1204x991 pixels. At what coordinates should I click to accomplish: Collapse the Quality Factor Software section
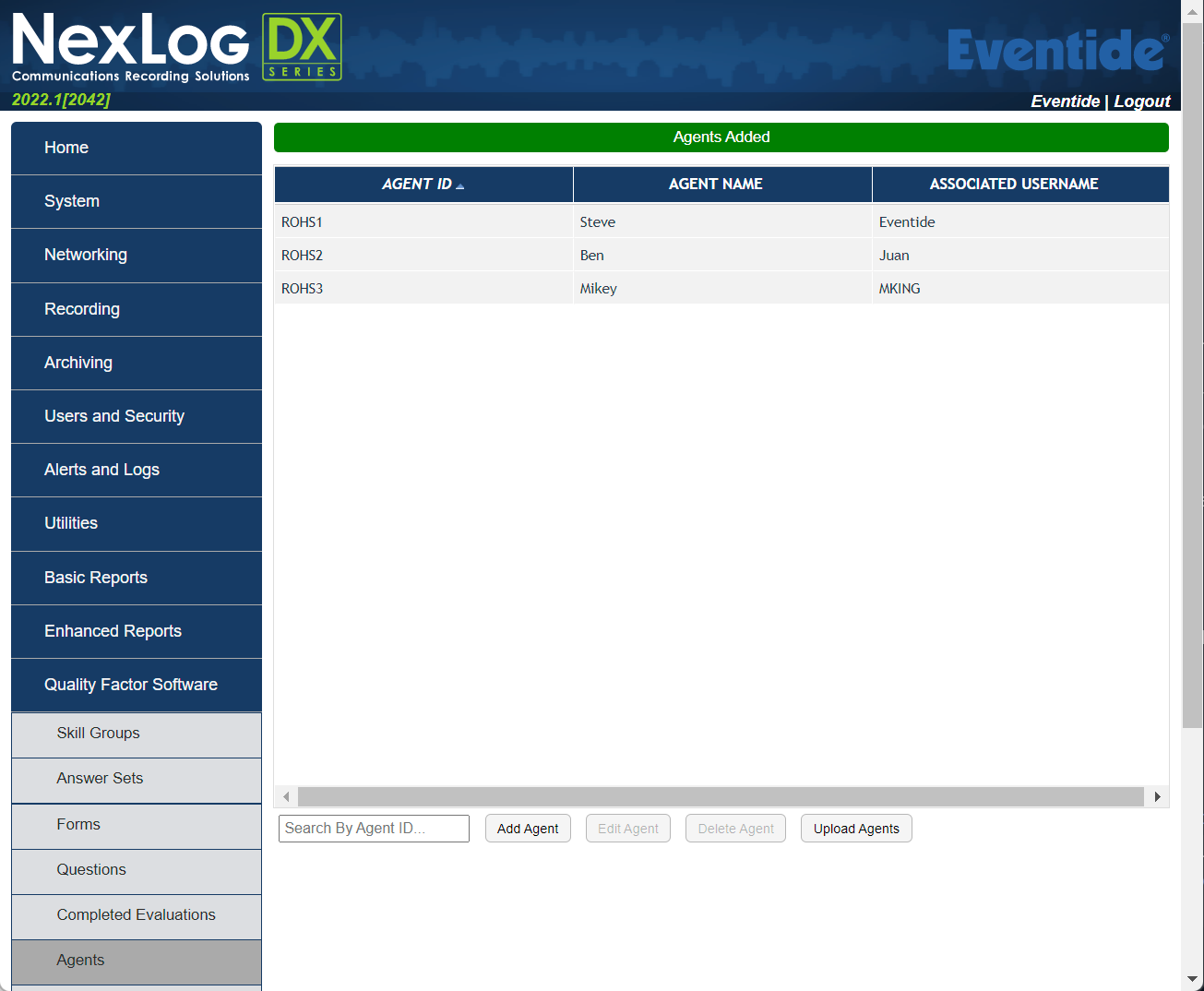pyautogui.click(x=137, y=685)
